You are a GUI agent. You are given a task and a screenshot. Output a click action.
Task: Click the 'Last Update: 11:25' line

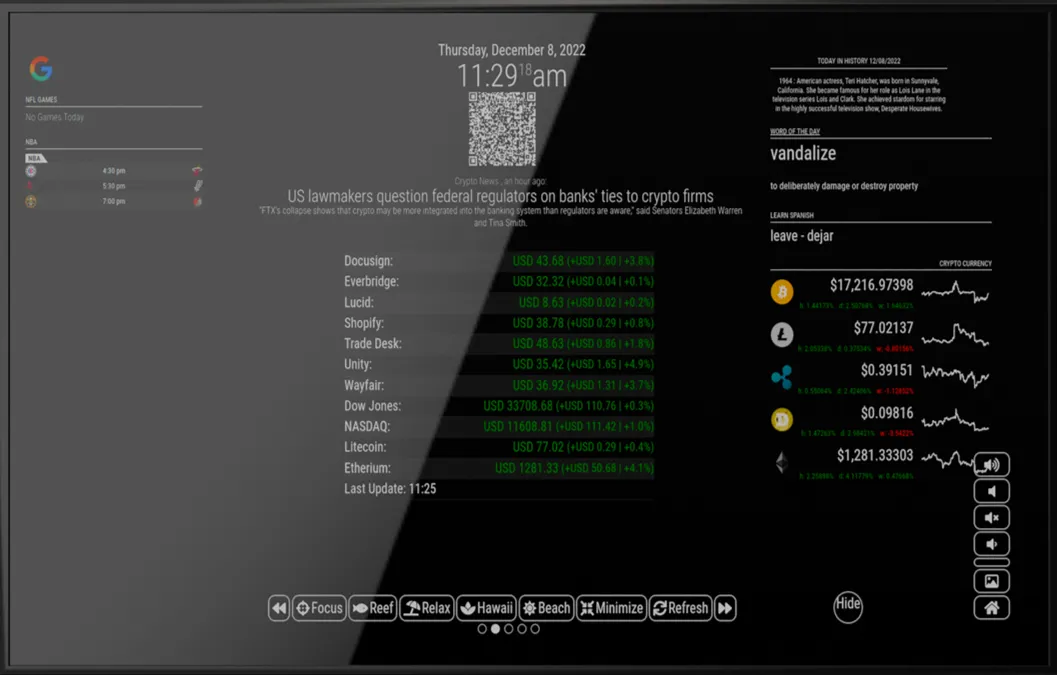click(390, 489)
